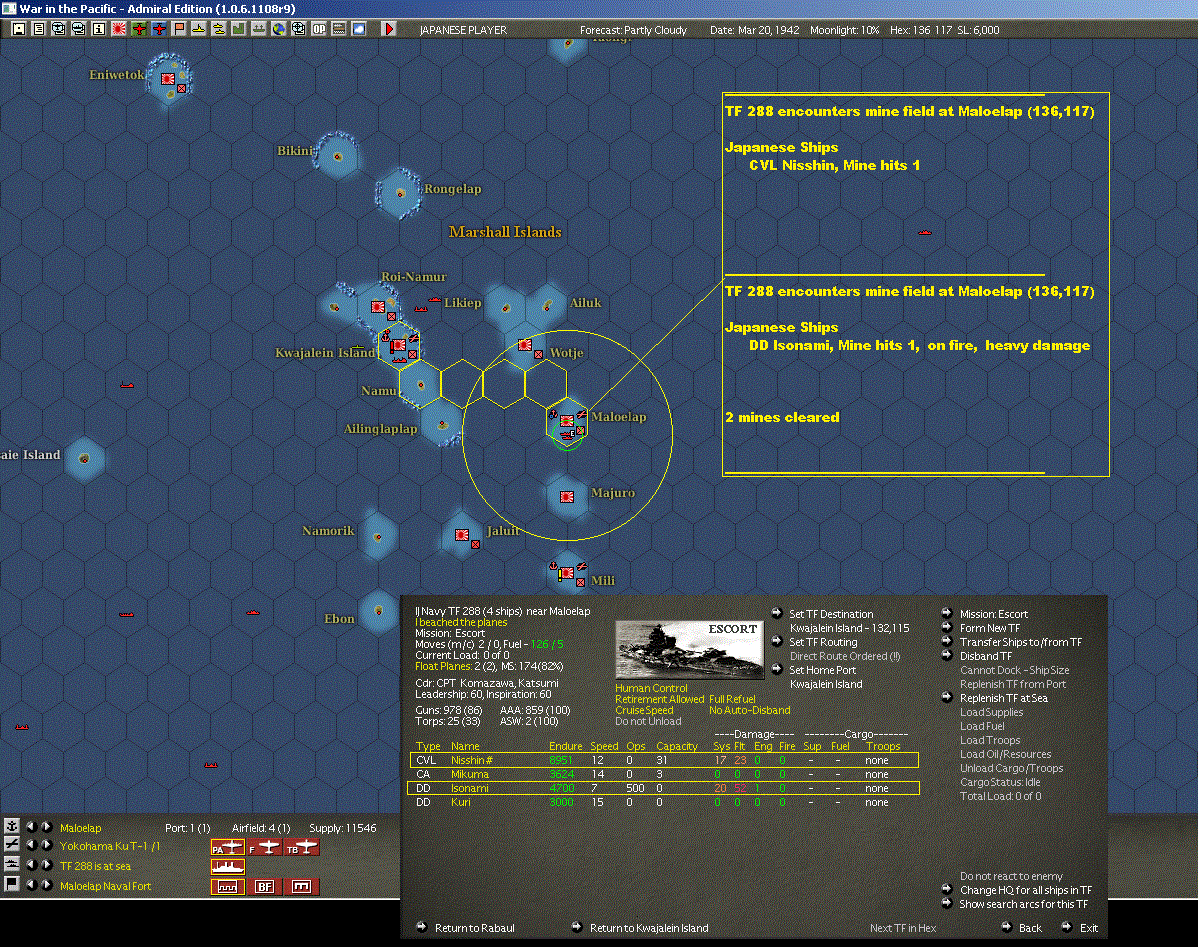Click the cloud weather toolbar icon

pos(358,29)
